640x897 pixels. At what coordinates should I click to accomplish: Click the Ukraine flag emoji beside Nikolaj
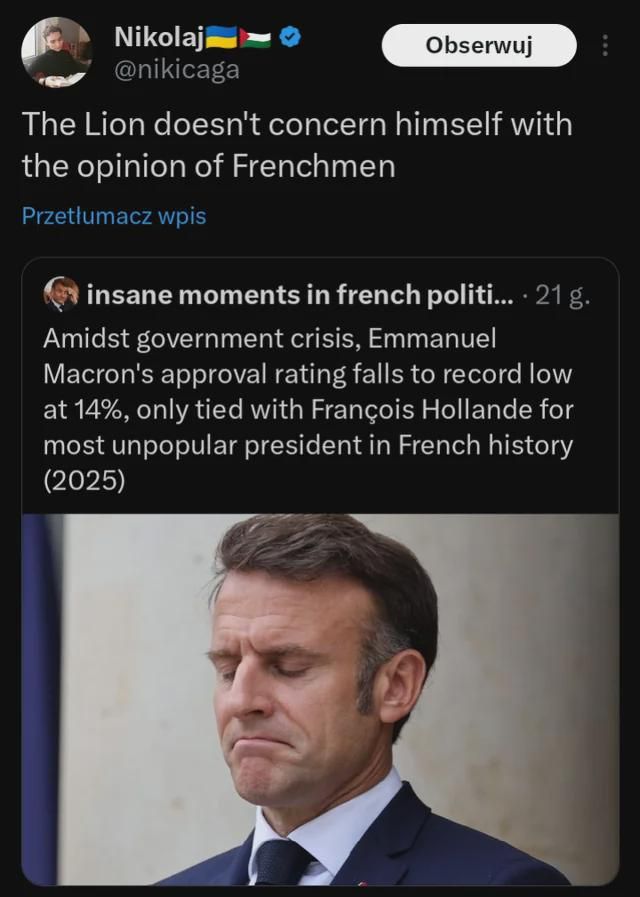click(x=222, y=38)
